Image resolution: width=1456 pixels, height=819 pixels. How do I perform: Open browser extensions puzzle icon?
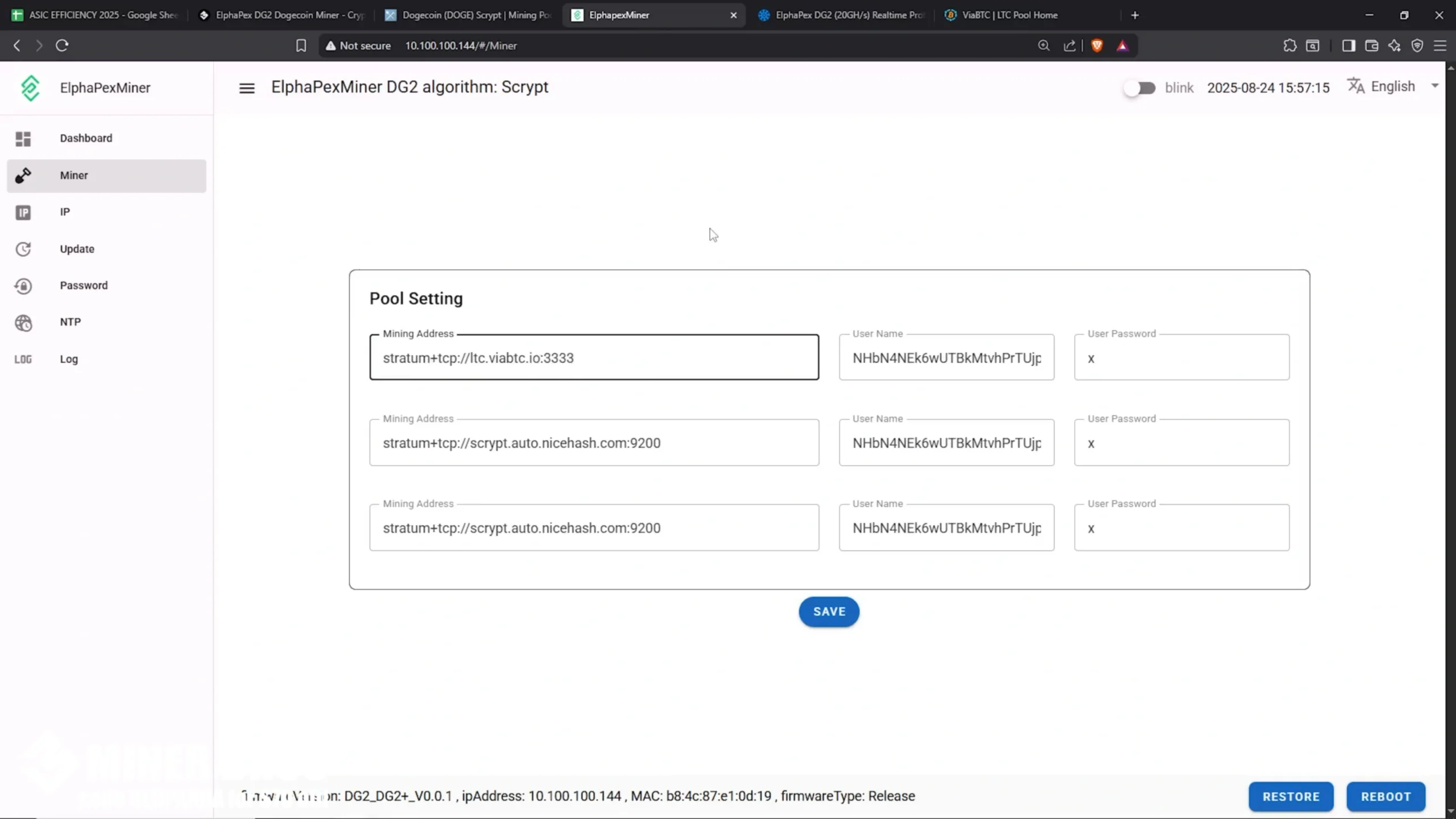[x=1290, y=45]
